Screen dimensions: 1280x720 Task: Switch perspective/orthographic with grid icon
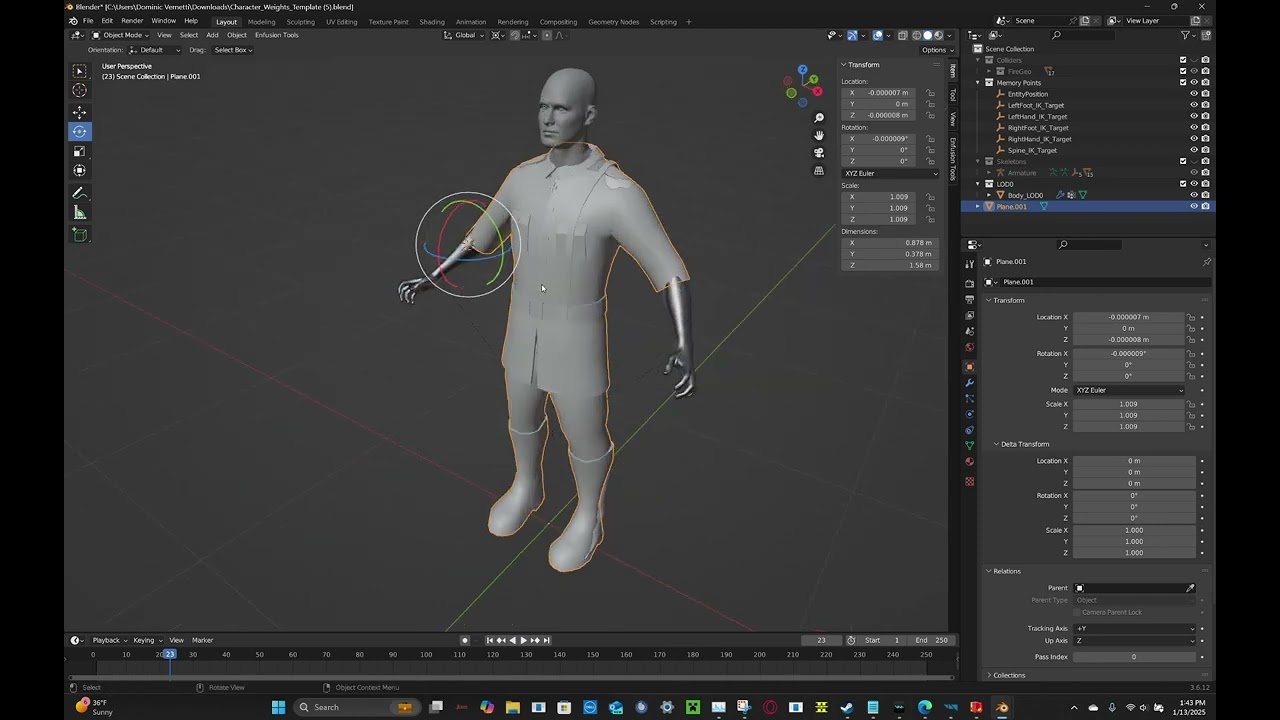click(819, 171)
